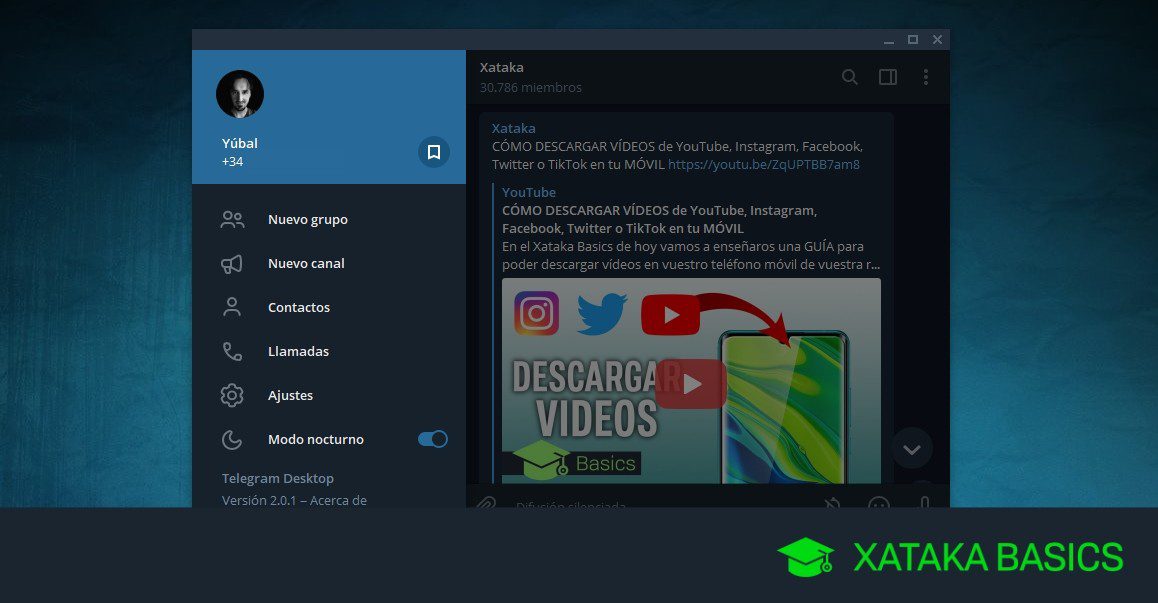1158x603 pixels.
Task: Click Acerca de in Telegram Desktop footer
Action: [337, 500]
